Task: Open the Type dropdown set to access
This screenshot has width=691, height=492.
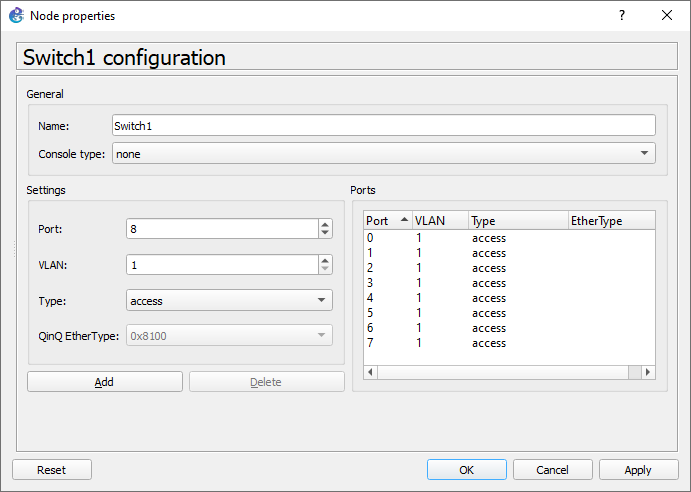Action: tap(229, 301)
